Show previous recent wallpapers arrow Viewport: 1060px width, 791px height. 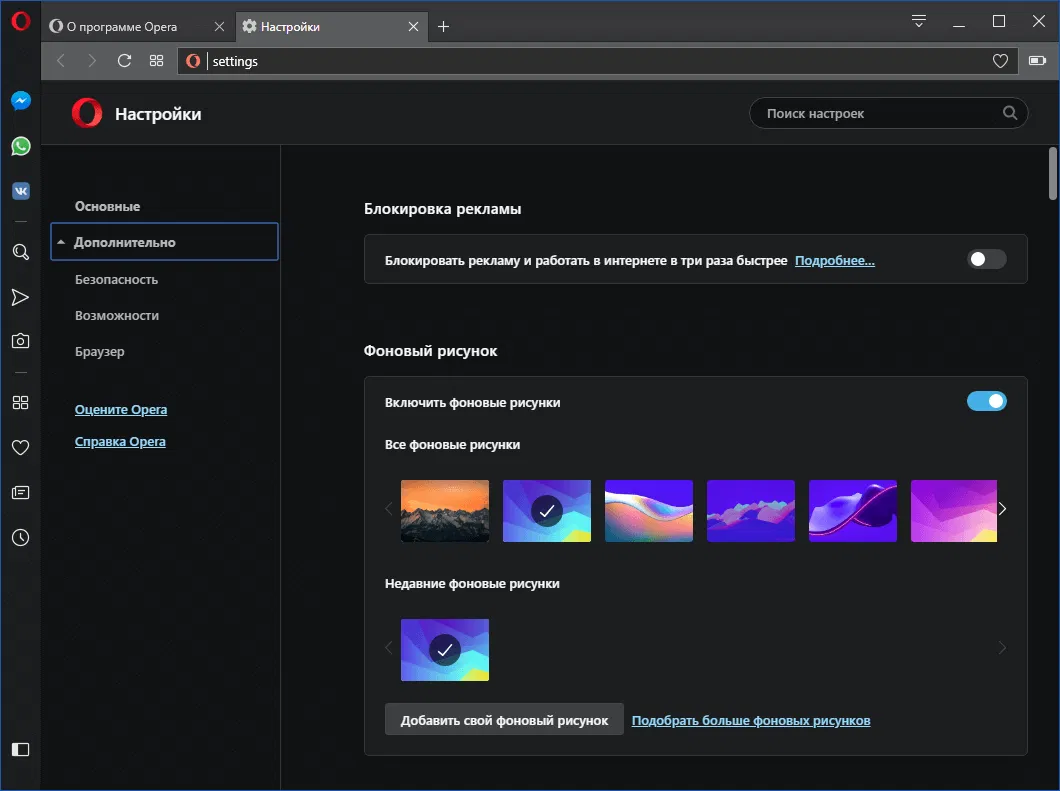(x=389, y=648)
